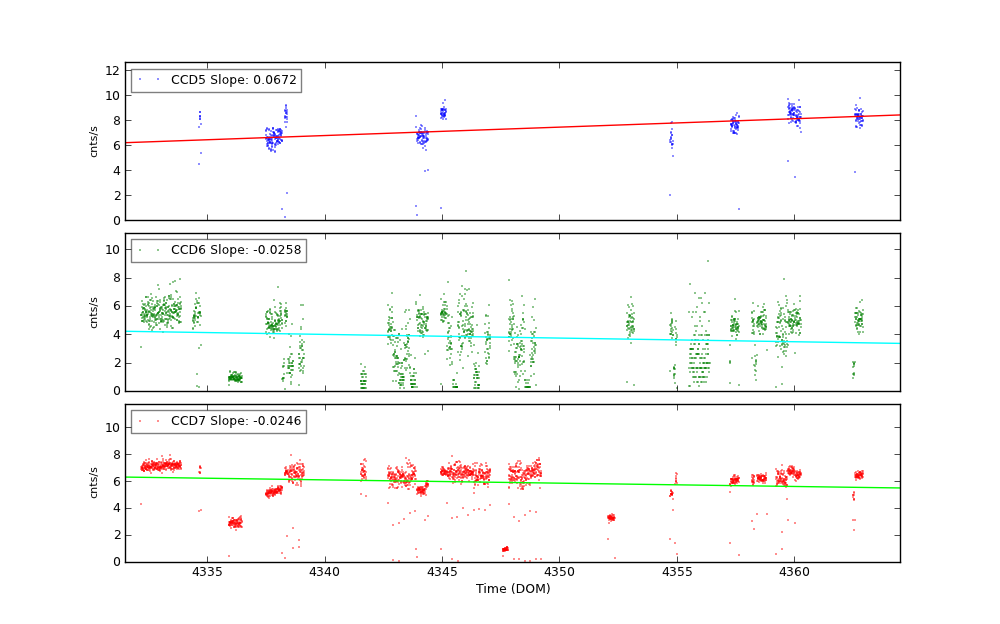The width and height of the screenshot is (1000, 624).
Task: Click the cnts/s label of the CCD5 panel
Action: pyautogui.click(x=94, y=141)
